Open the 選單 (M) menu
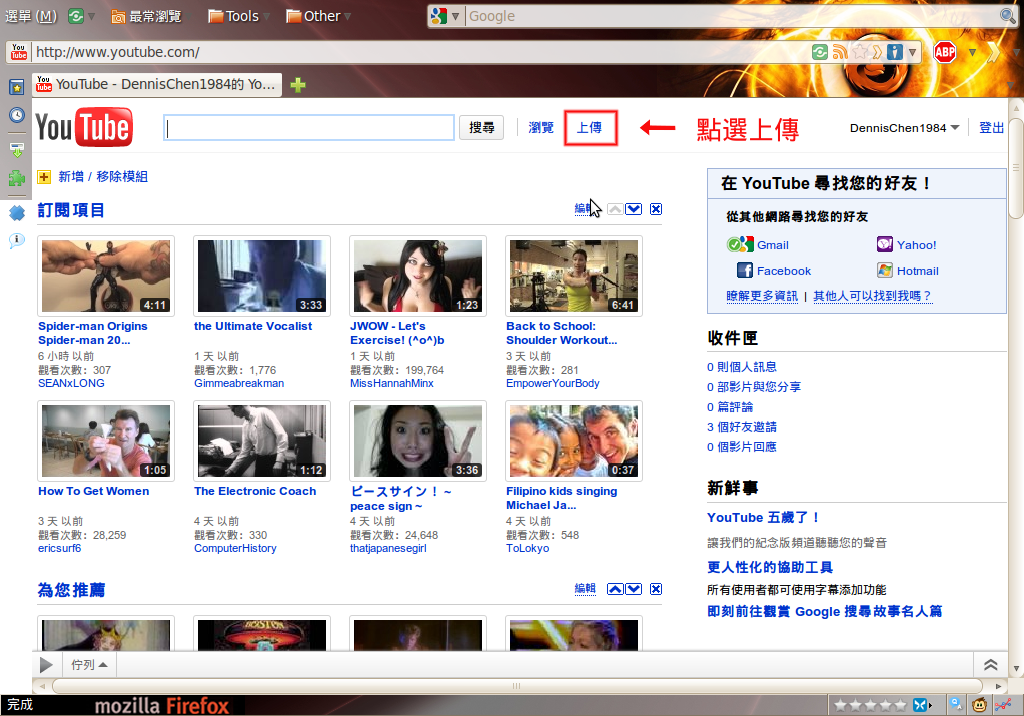The image size is (1024, 716). 31,16
